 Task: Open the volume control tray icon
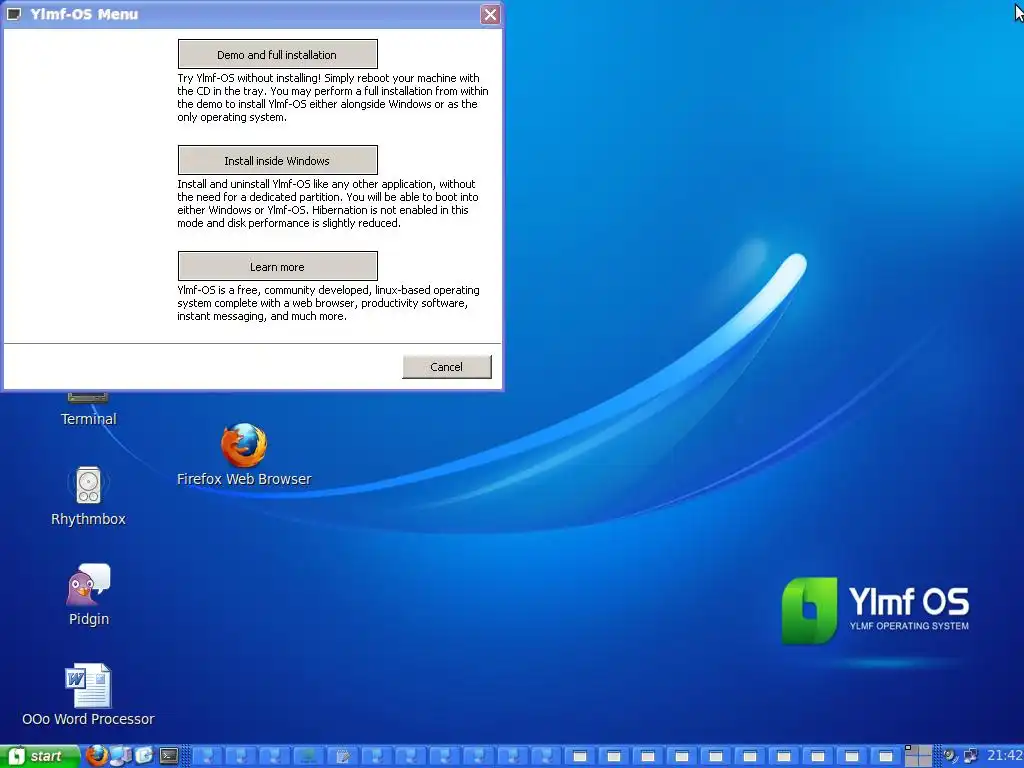tap(951, 756)
